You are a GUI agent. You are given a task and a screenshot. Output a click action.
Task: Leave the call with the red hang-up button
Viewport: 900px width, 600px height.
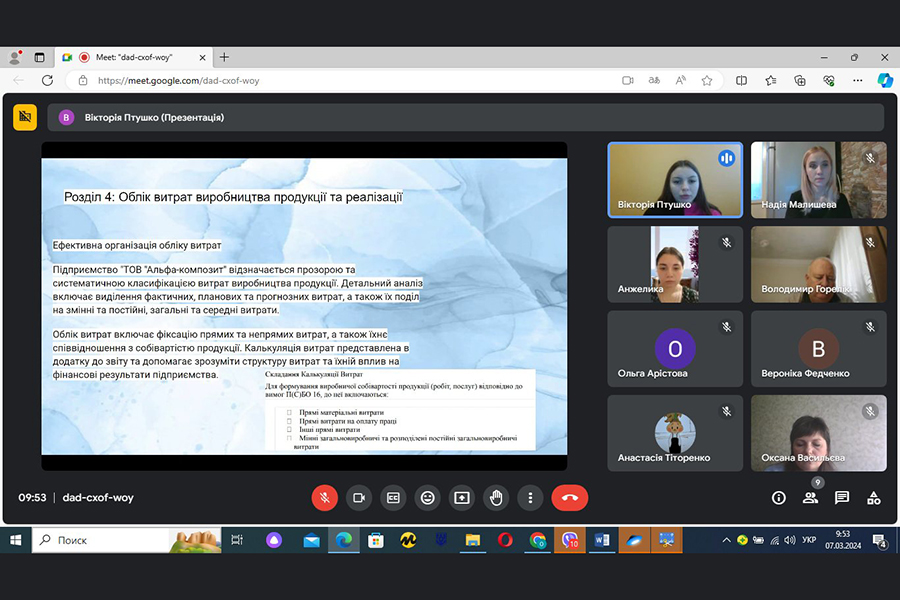569,498
